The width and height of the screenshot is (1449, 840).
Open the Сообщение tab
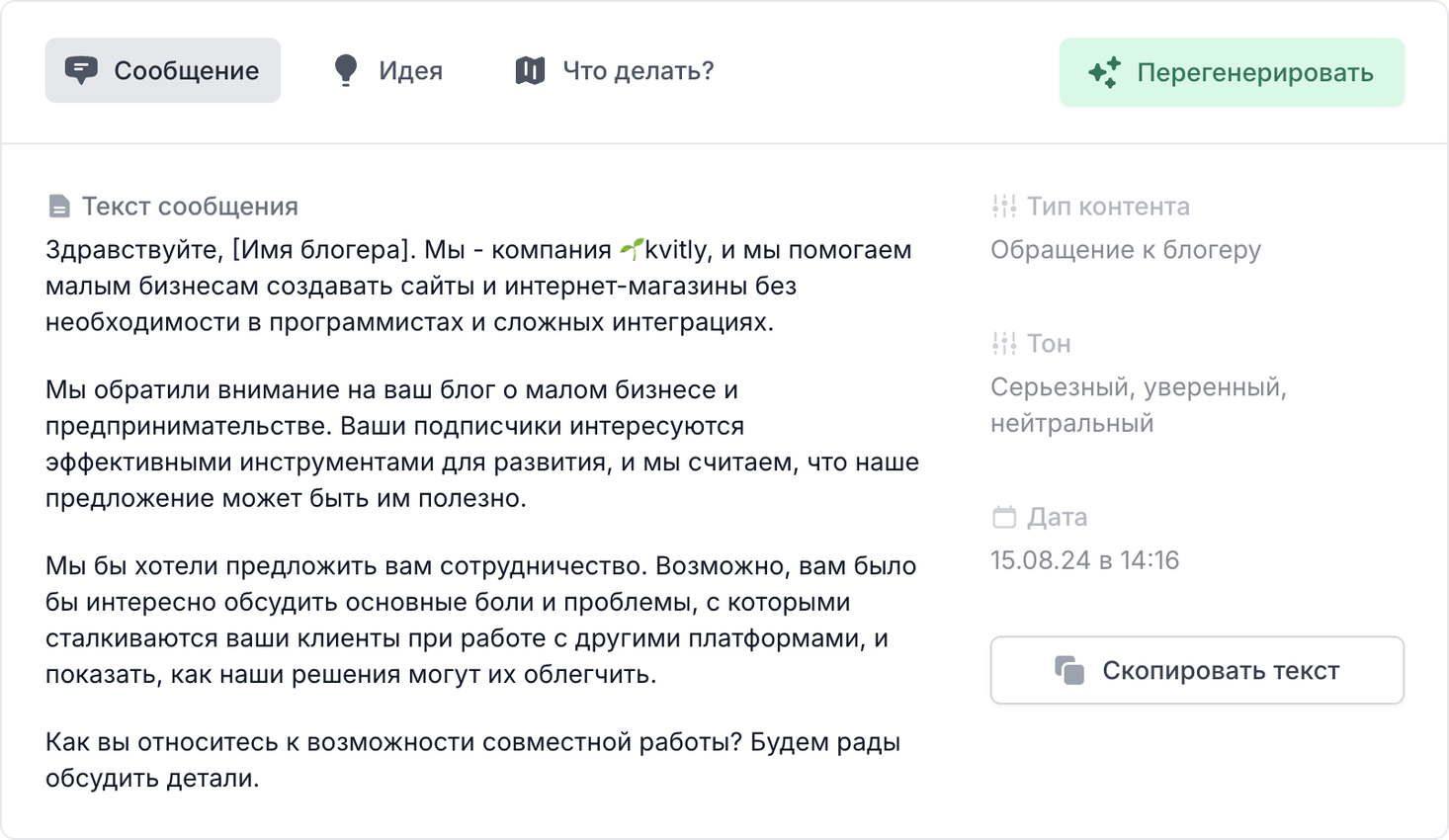(x=163, y=70)
